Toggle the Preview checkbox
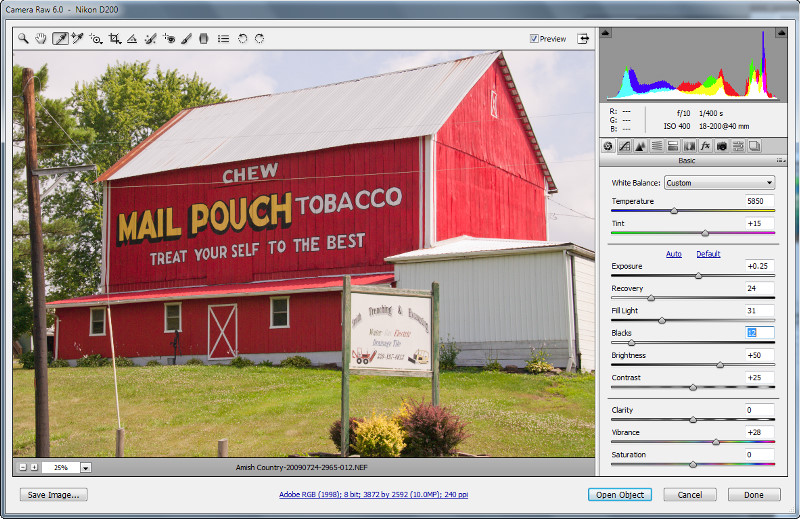Viewport: 800px width, 519px height. [x=534, y=38]
